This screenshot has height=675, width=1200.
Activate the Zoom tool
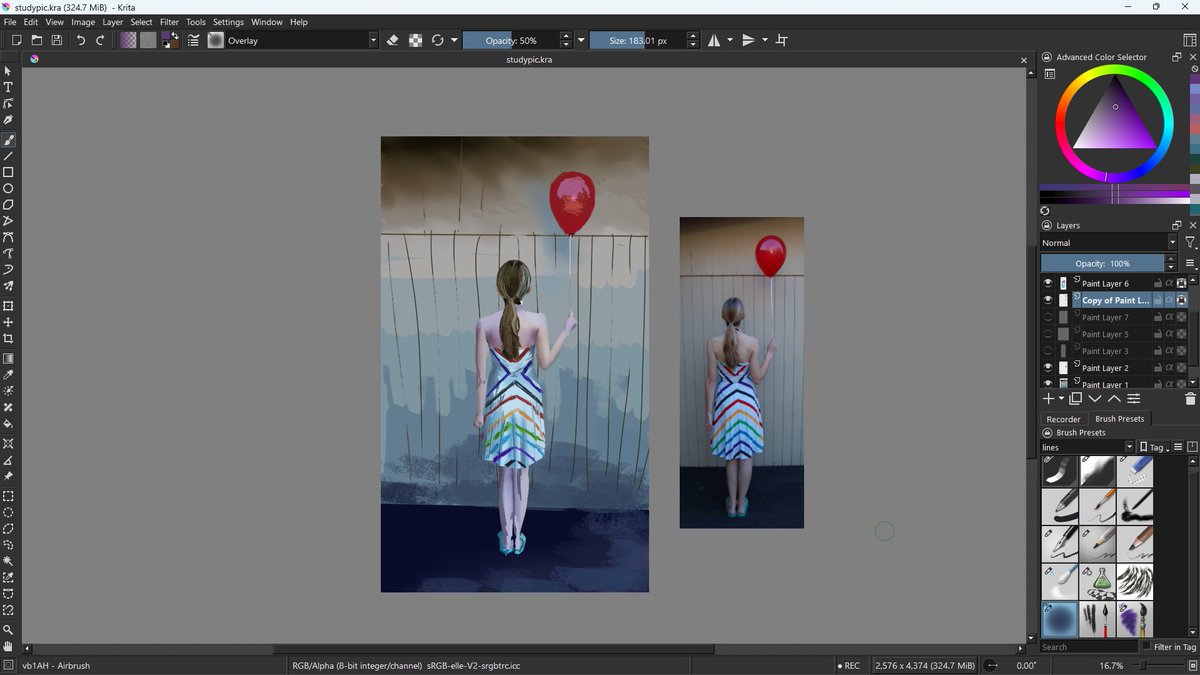[x=8, y=630]
